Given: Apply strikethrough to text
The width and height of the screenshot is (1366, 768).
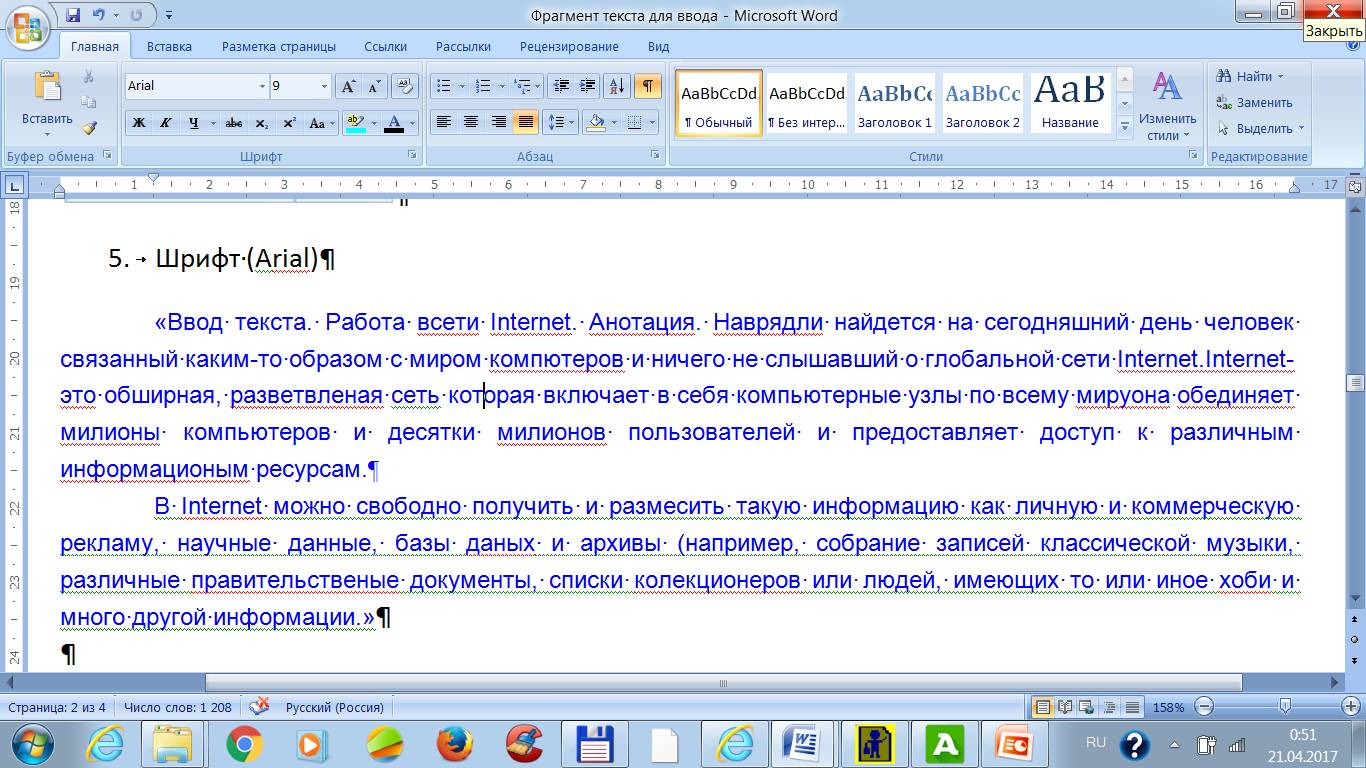Looking at the screenshot, I should click(234, 123).
